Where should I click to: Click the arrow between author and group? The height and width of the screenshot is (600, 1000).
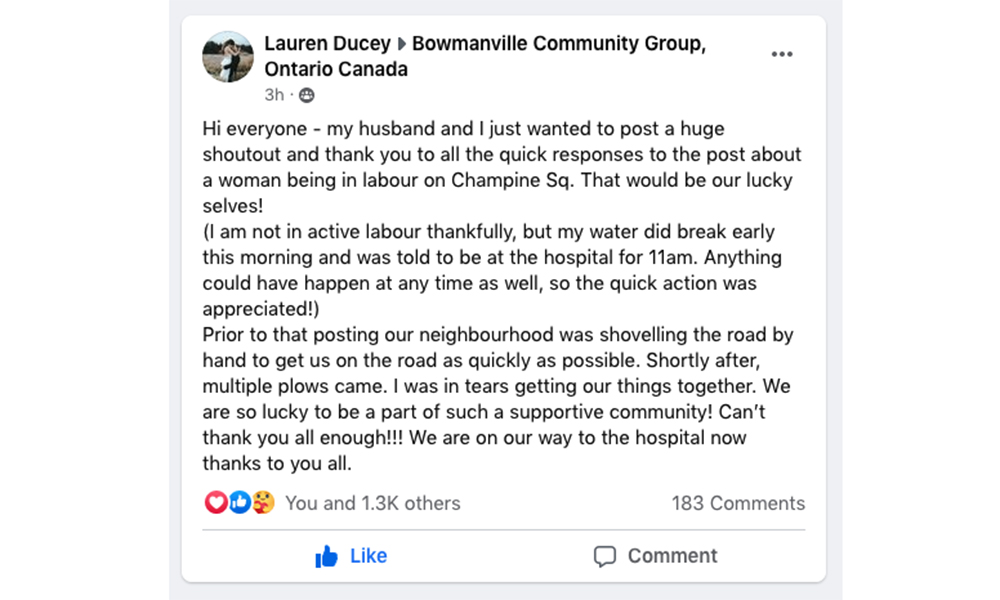pos(402,44)
